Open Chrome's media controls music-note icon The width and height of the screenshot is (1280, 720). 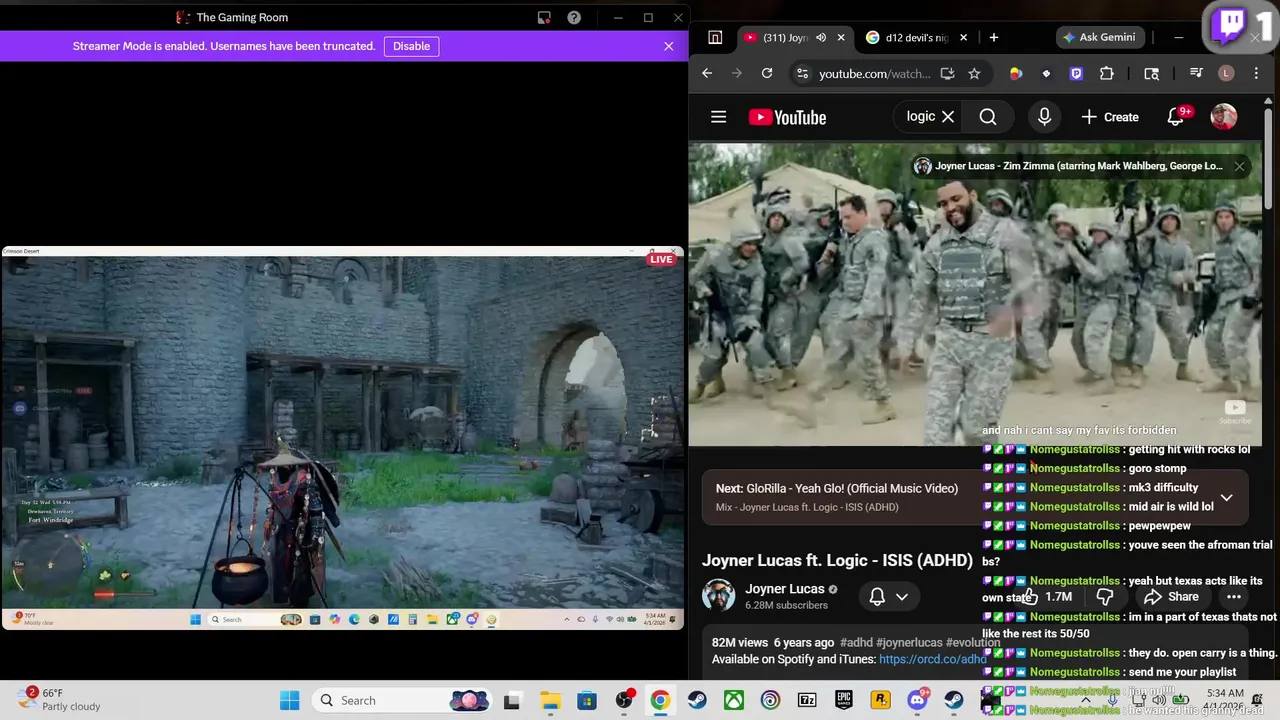[x=1196, y=73]
